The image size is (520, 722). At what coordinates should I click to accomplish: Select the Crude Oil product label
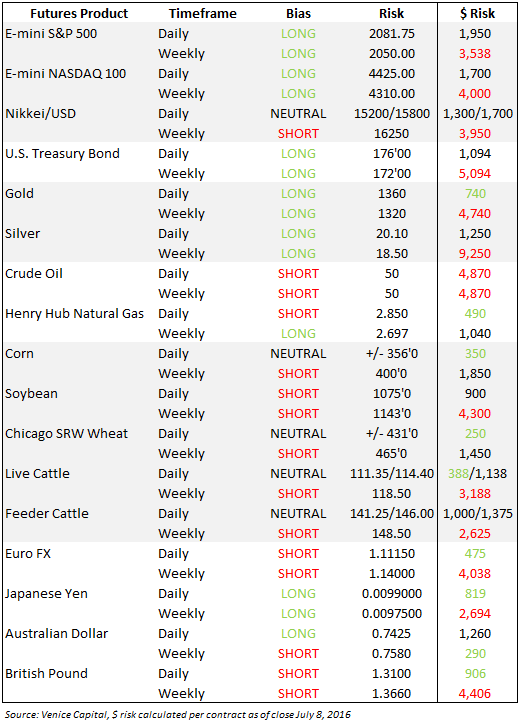coord(34,274)
